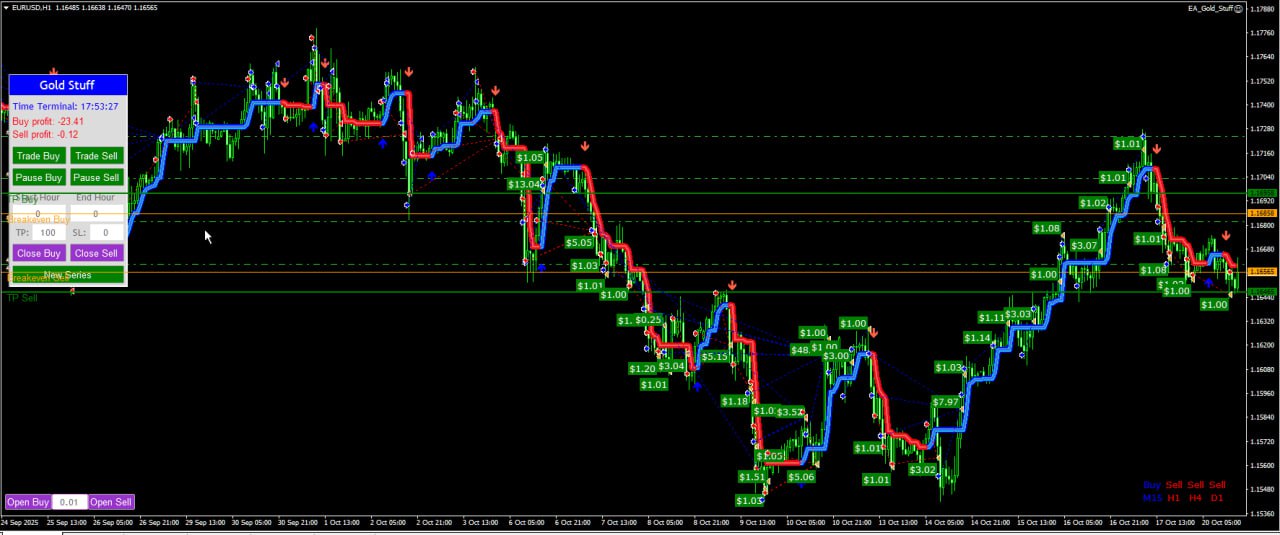Select the TP value field showing 100
This screenshot has height=535, width=1280.
(48, 232)
